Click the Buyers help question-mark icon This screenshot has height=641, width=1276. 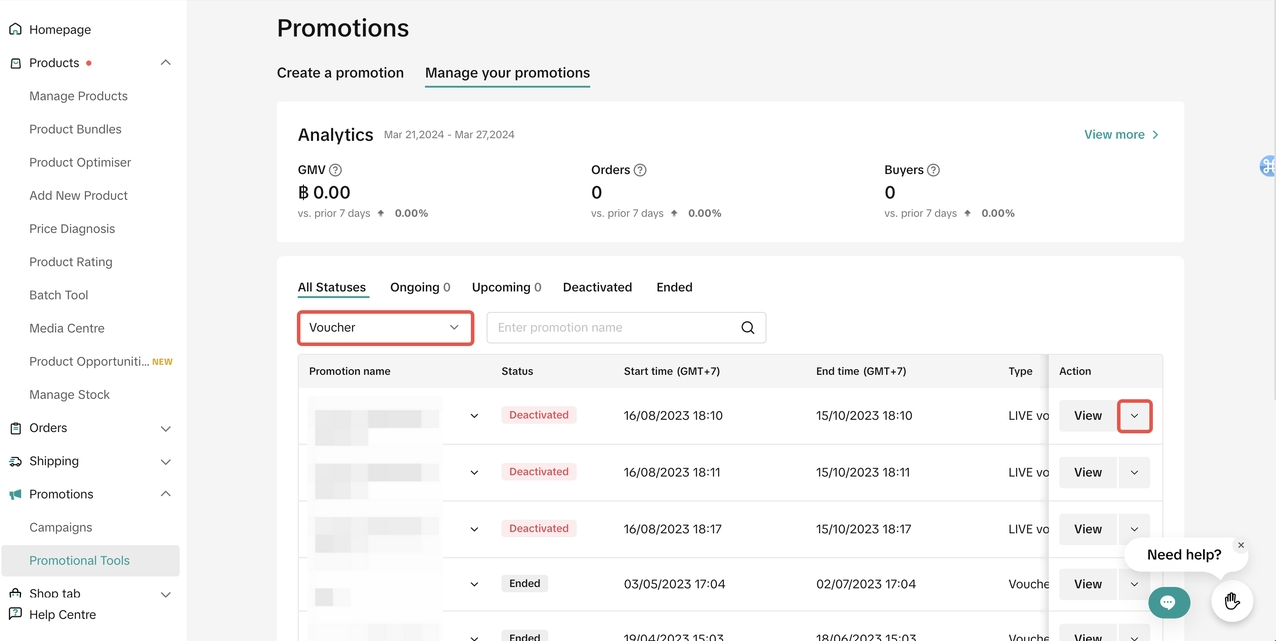(933, 170)
